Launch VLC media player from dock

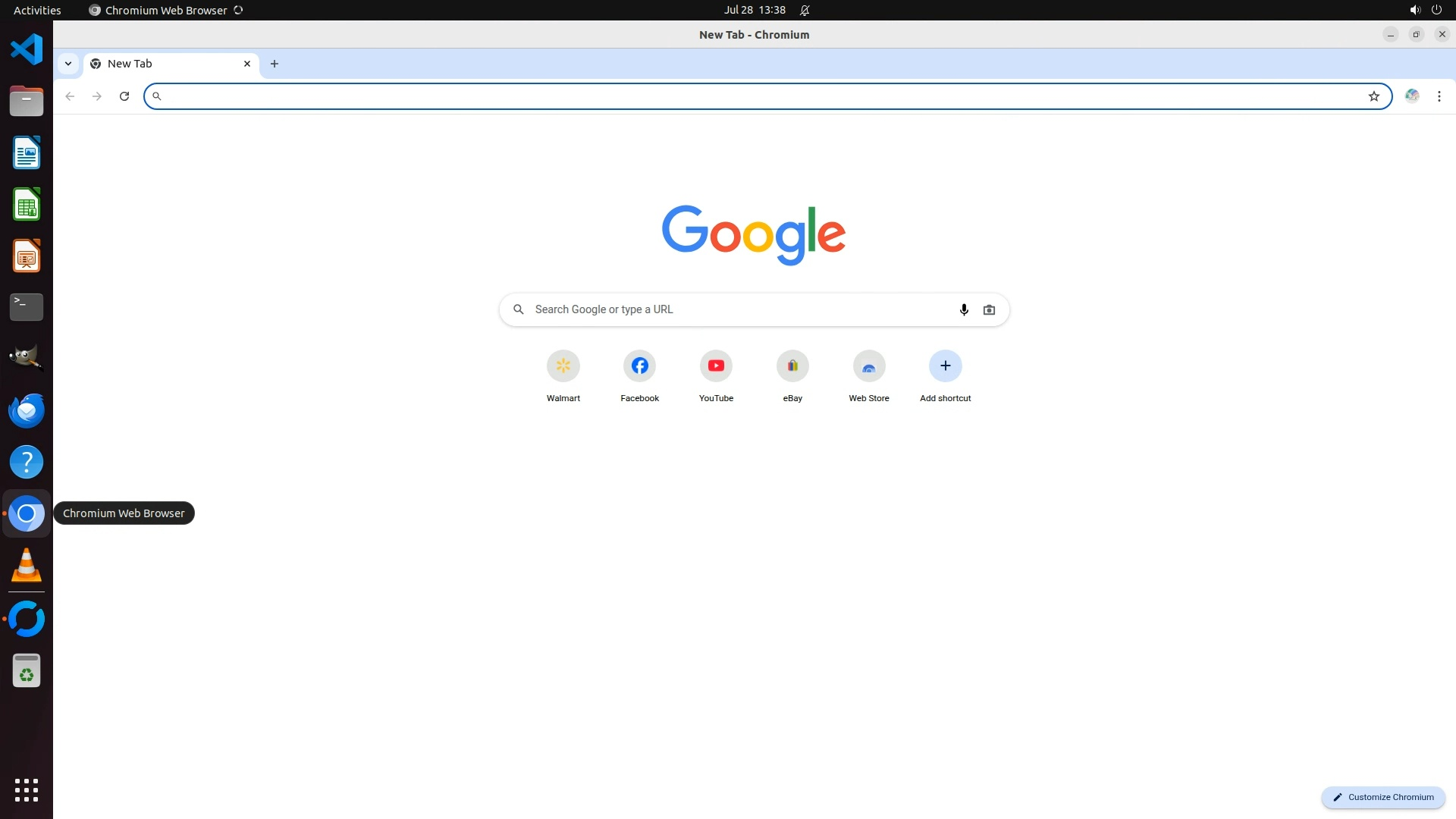(27, 566)
